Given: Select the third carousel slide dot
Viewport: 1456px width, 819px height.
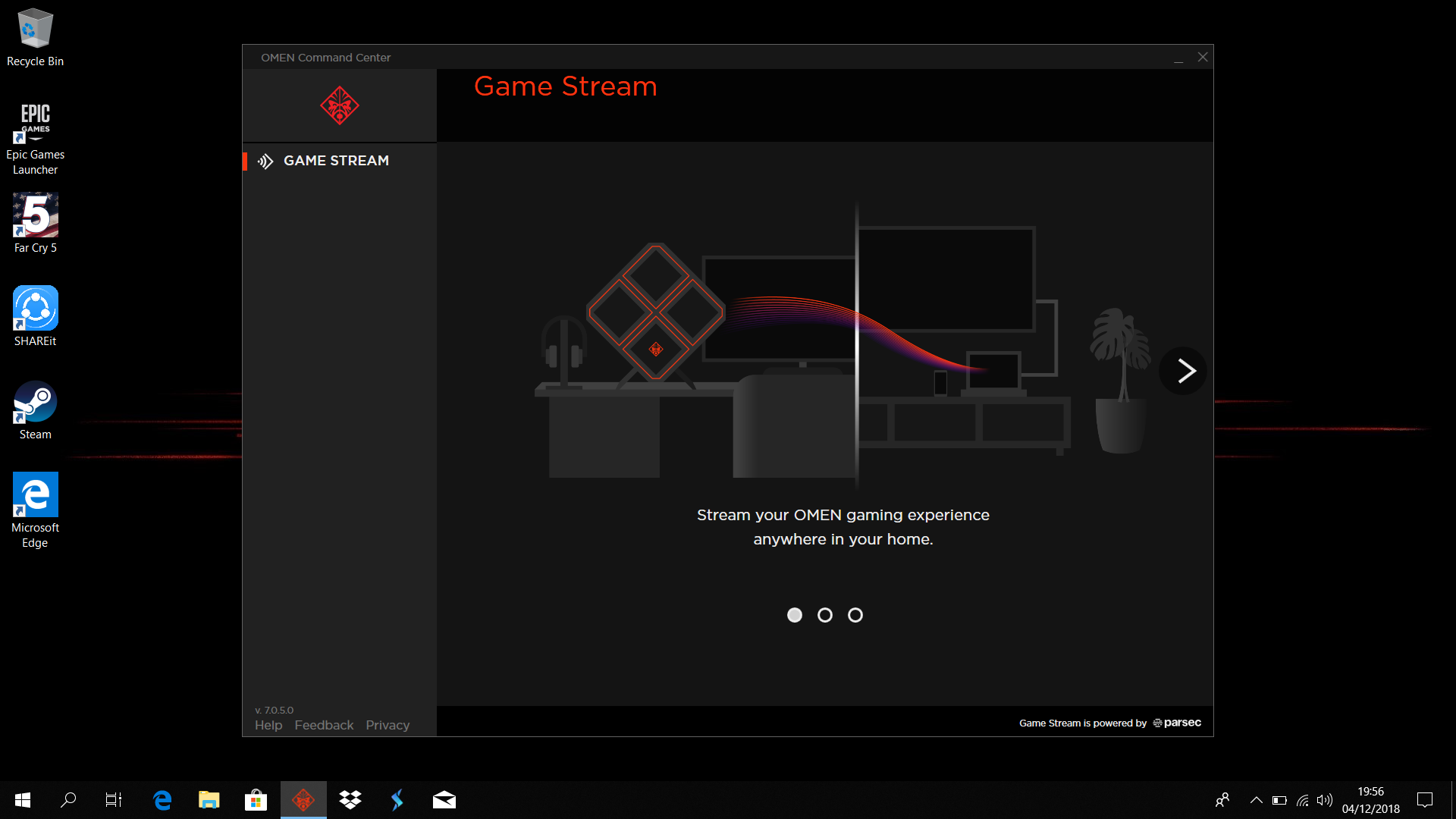Looking at the screenshot, I should point(855,615).
